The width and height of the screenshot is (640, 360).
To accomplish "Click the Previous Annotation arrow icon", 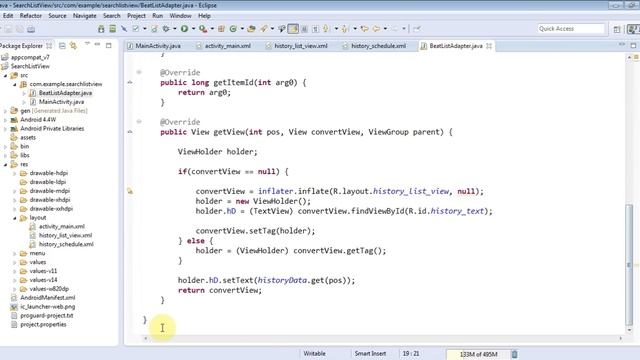I will 345,29.
